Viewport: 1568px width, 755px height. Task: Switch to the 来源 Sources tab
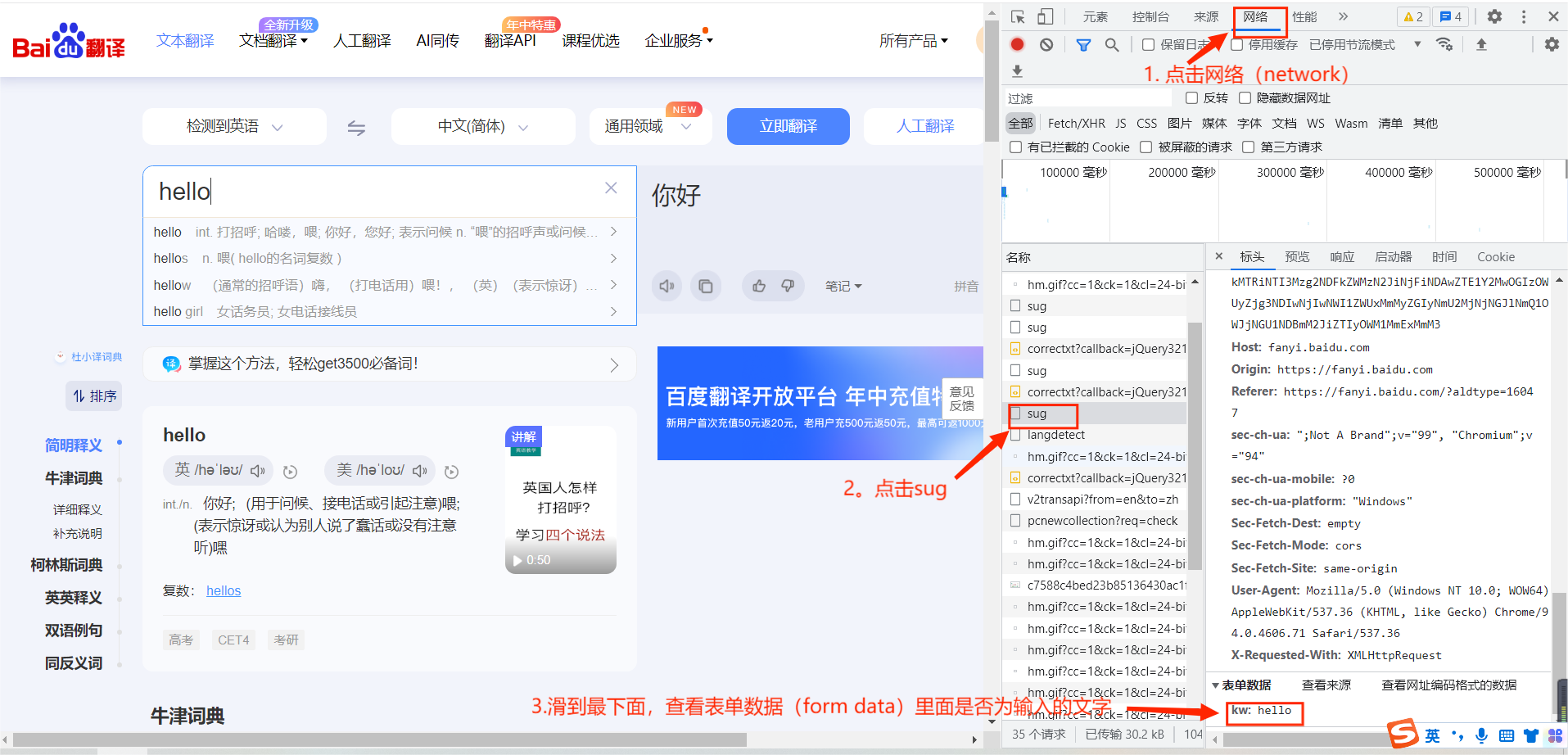pos(1205,17)
